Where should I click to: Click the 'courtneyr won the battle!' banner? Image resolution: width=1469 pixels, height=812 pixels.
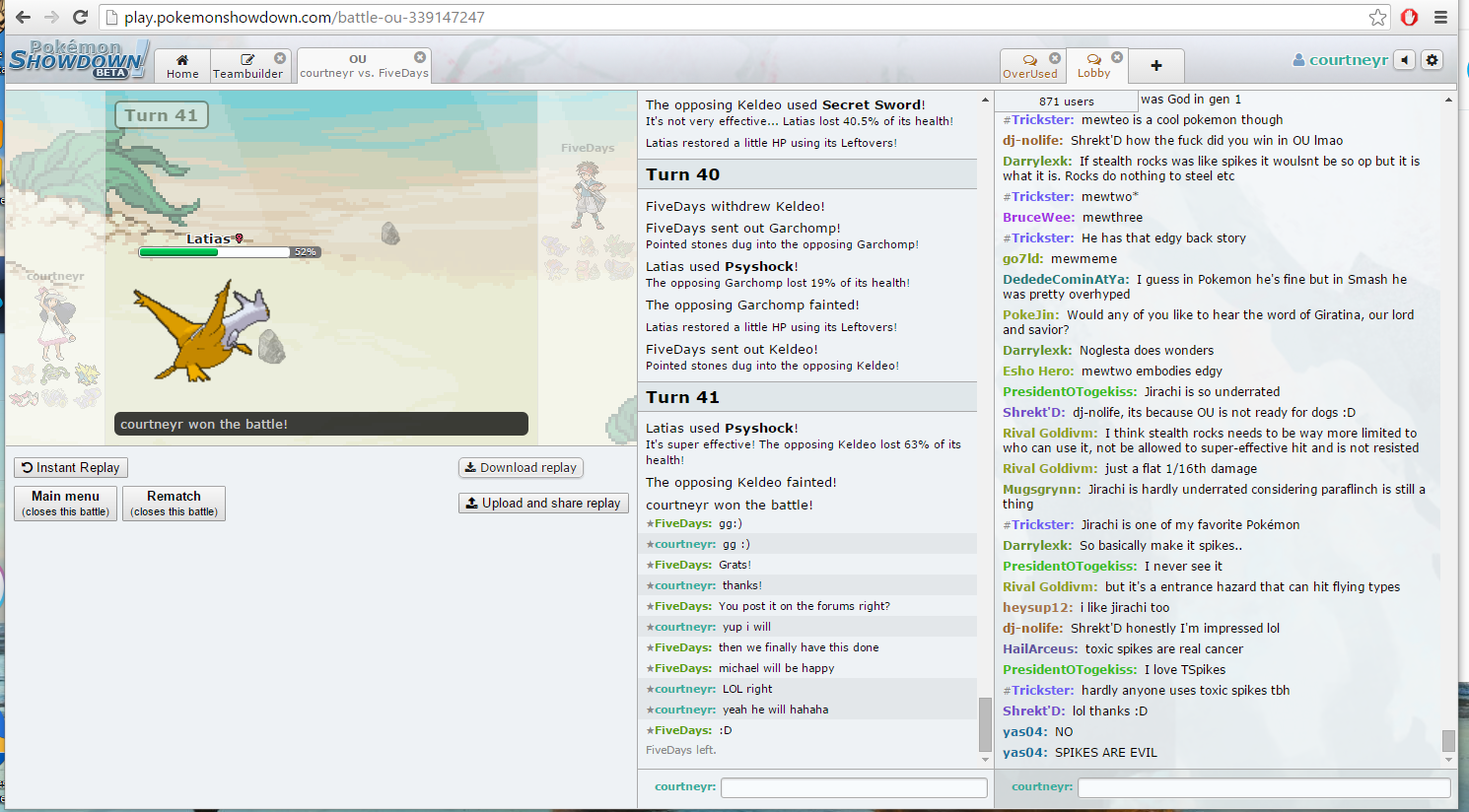tap(321, 425)
